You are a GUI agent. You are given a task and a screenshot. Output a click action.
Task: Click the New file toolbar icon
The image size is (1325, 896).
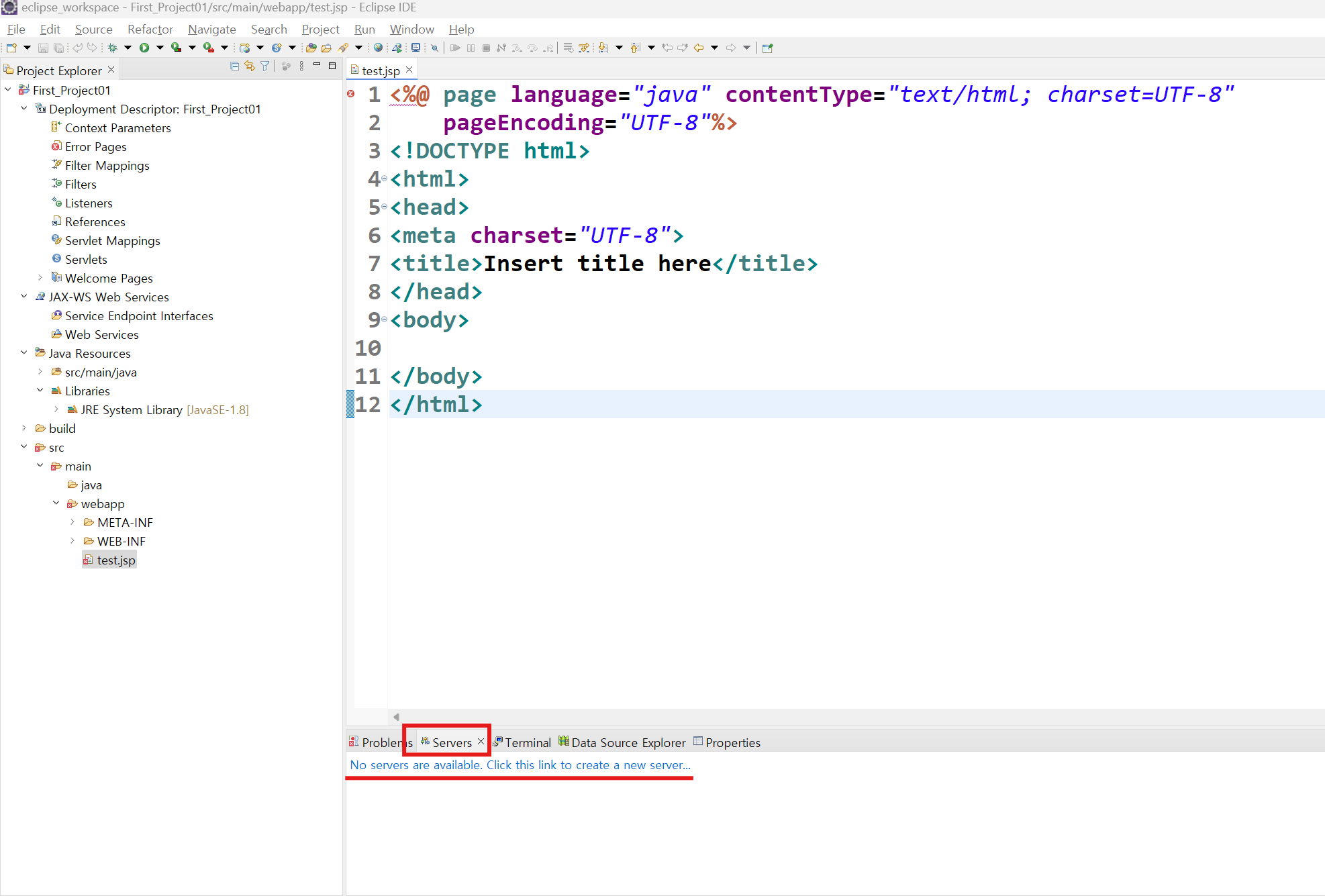coord(11,48)
